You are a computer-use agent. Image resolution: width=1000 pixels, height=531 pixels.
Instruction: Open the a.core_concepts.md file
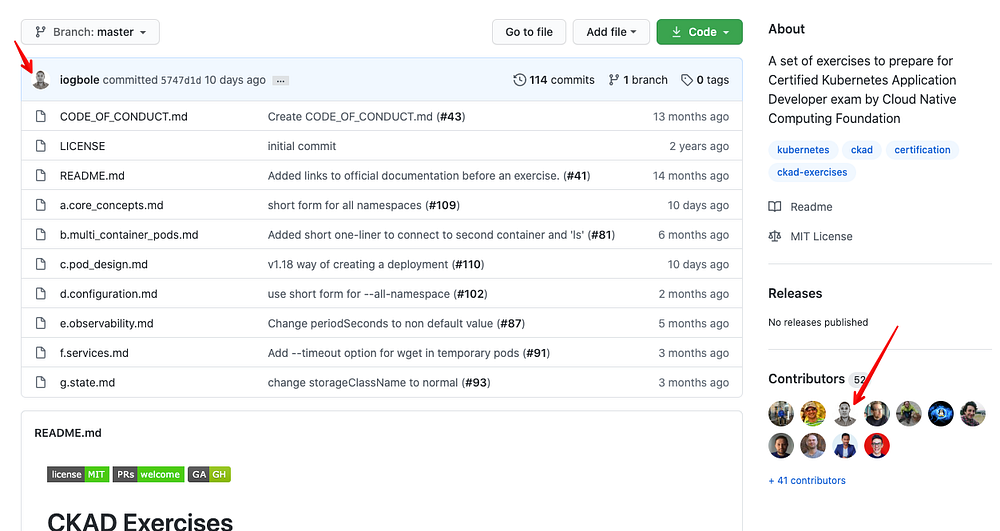click(112, 205)
